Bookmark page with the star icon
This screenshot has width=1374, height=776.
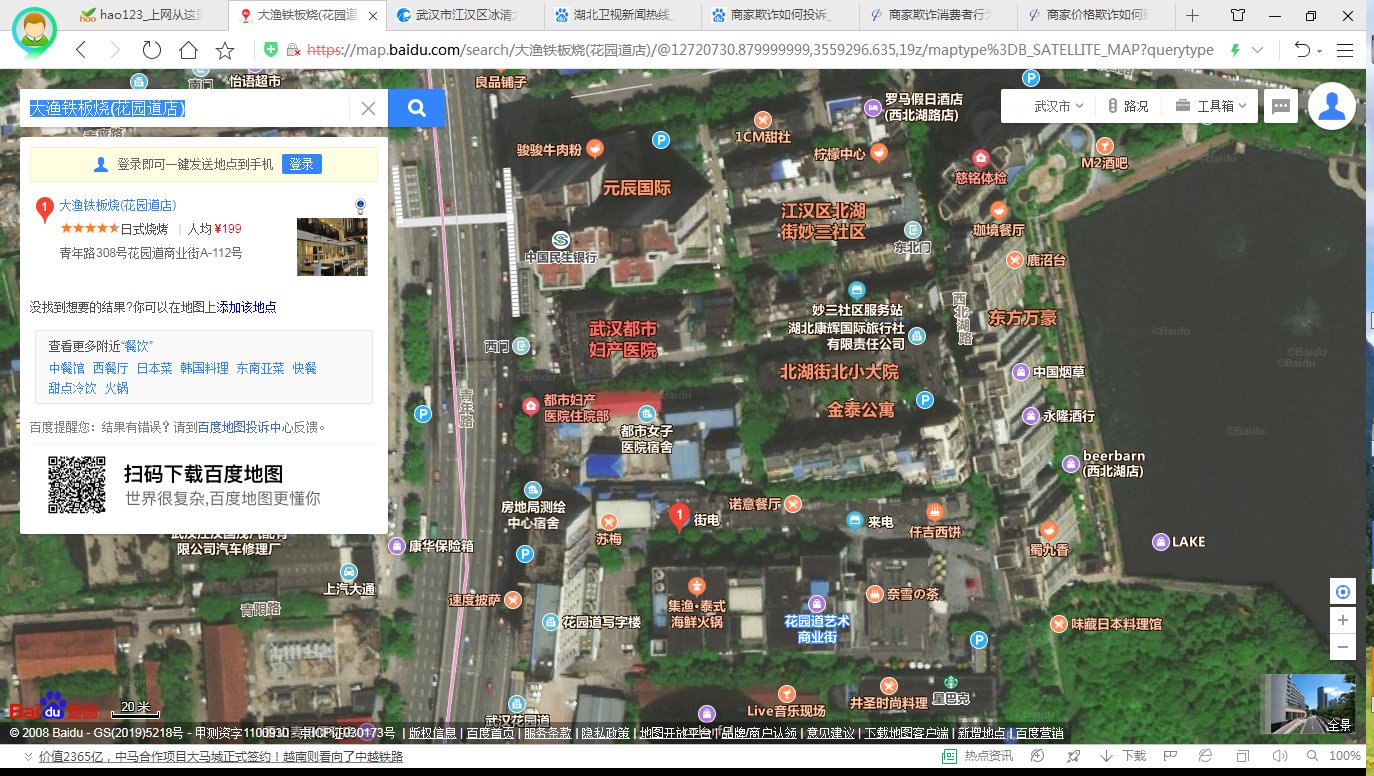(225, 50)
